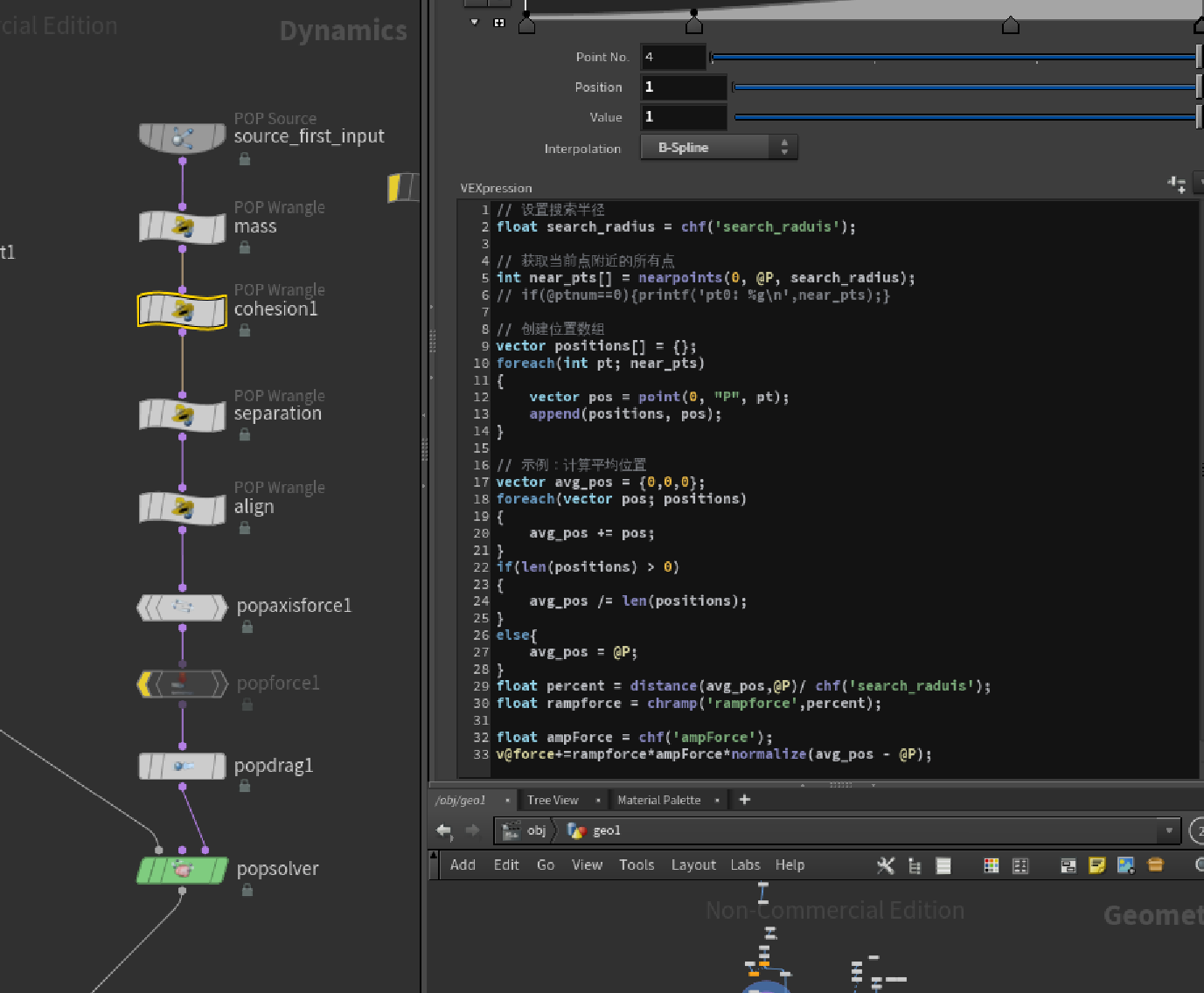Select the popdrag1 node
The width and height of the screenshot is (1204, 993).
[x=182, y=767]
